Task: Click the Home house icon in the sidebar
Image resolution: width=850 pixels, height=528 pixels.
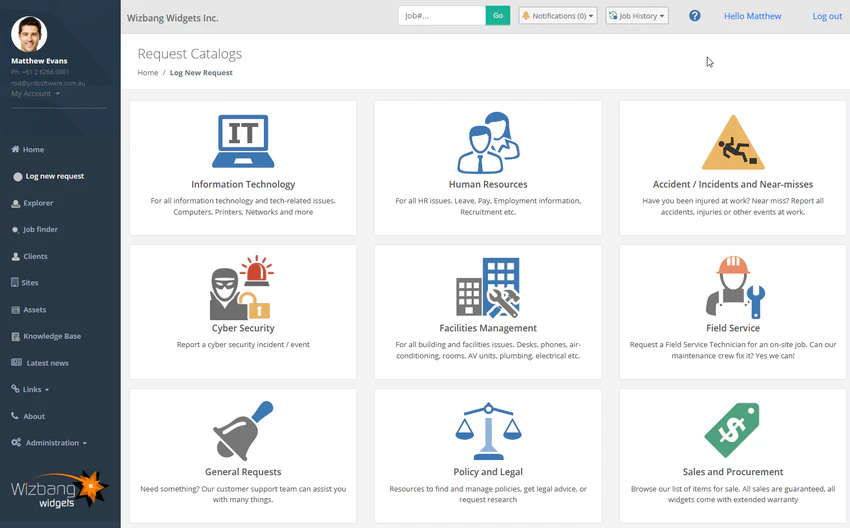Action: click(15, 149)
